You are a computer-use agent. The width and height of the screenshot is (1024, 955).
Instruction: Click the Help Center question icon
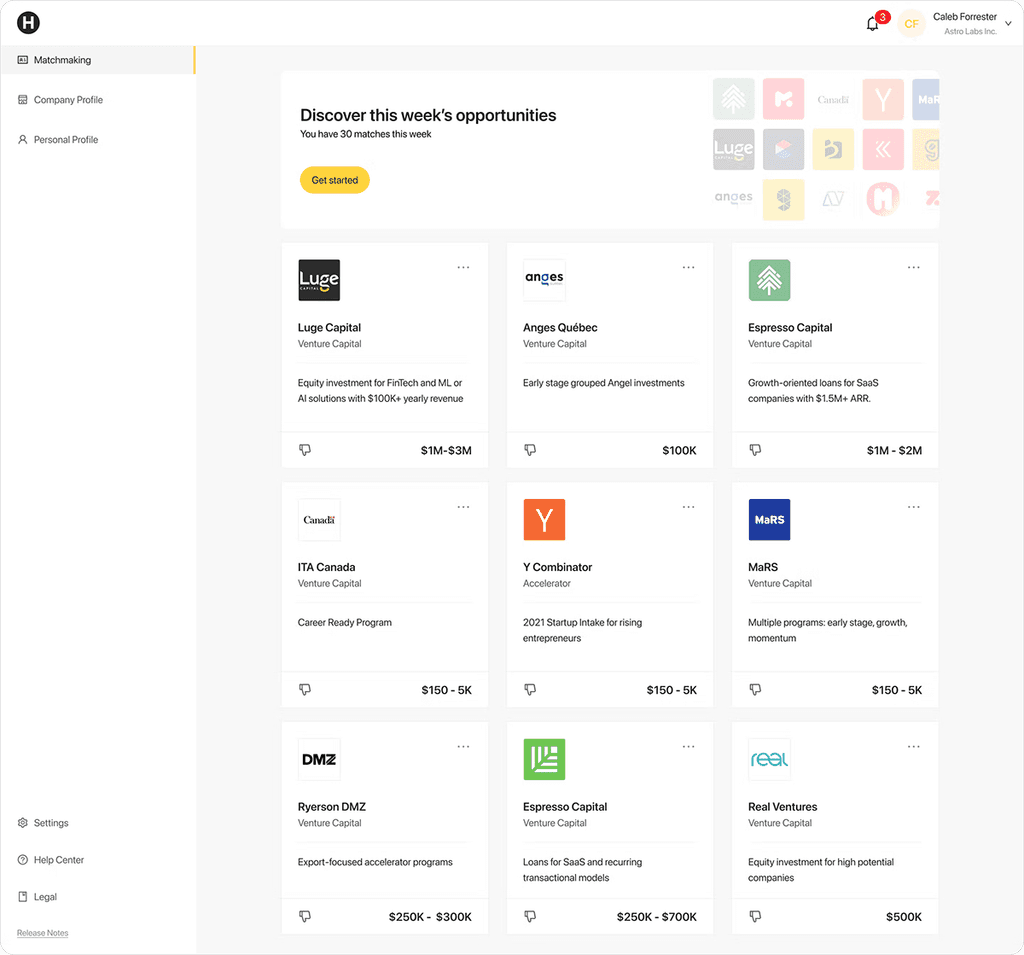coord(23,860)
